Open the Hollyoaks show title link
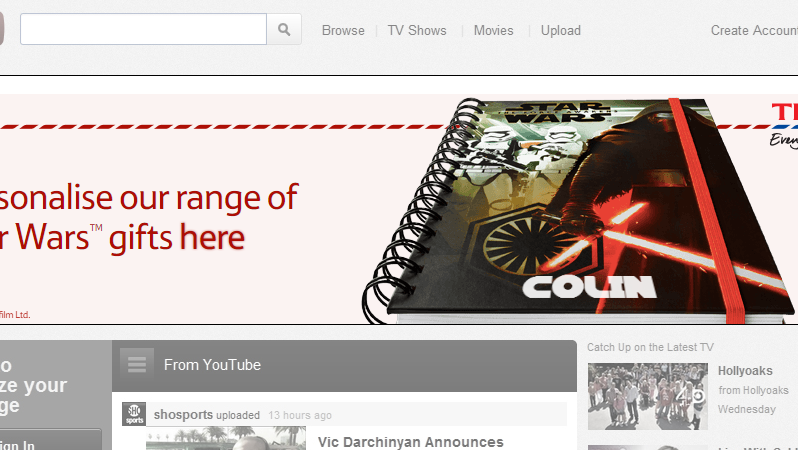 [745, 371]
